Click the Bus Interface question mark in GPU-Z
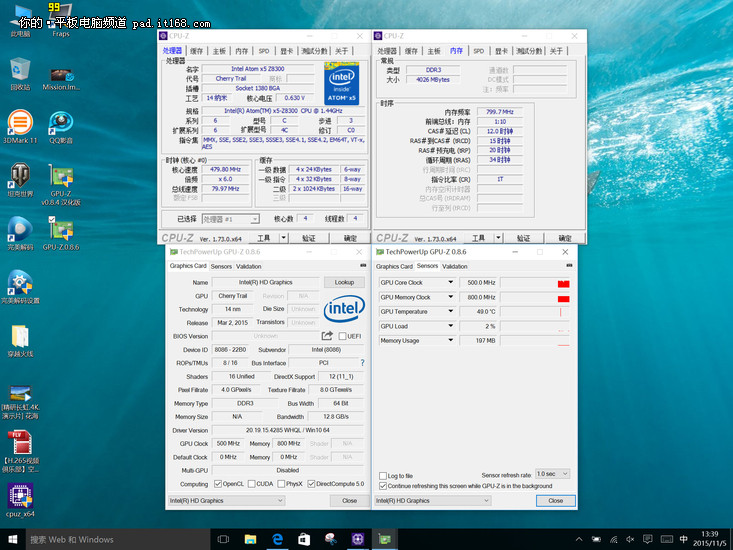 [x=362, y=363]
